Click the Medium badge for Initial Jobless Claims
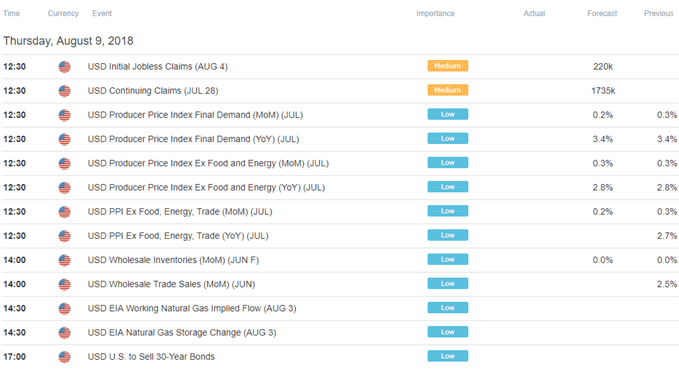 [448, 66]
